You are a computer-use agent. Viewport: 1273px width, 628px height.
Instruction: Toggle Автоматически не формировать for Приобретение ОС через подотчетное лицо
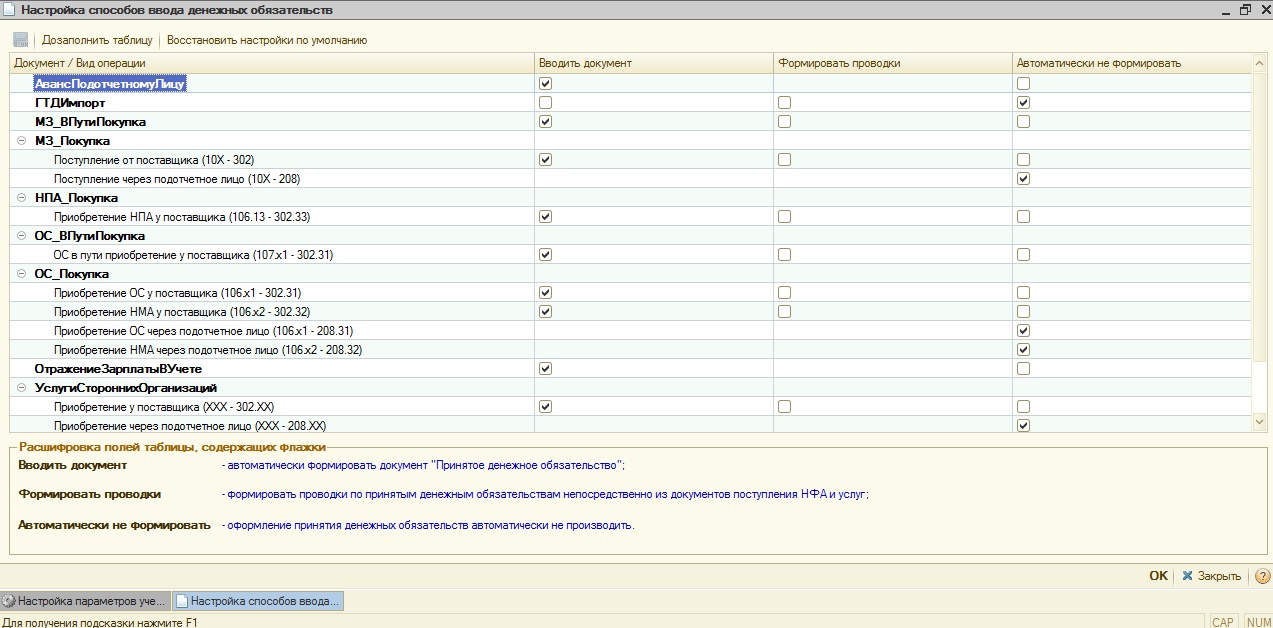[x=1023, y=331]
